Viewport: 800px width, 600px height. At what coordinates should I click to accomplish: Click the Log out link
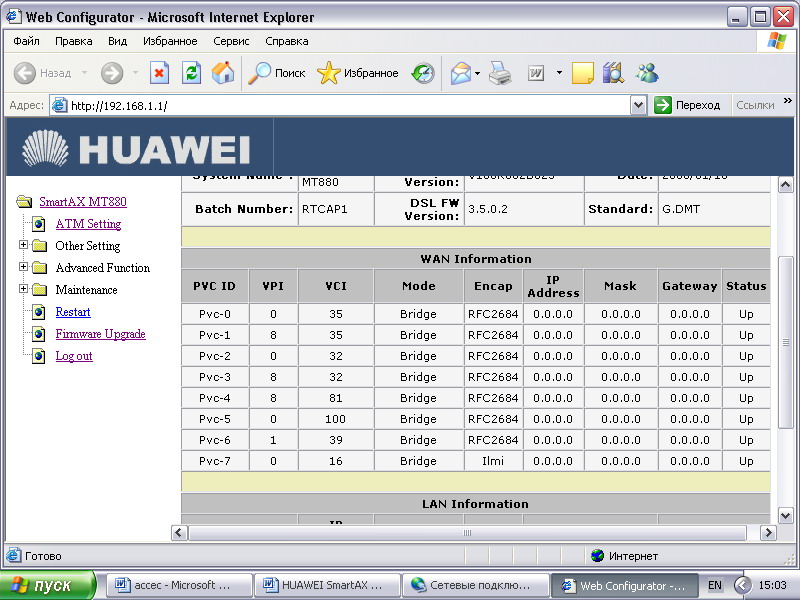[x=74, y=356]
